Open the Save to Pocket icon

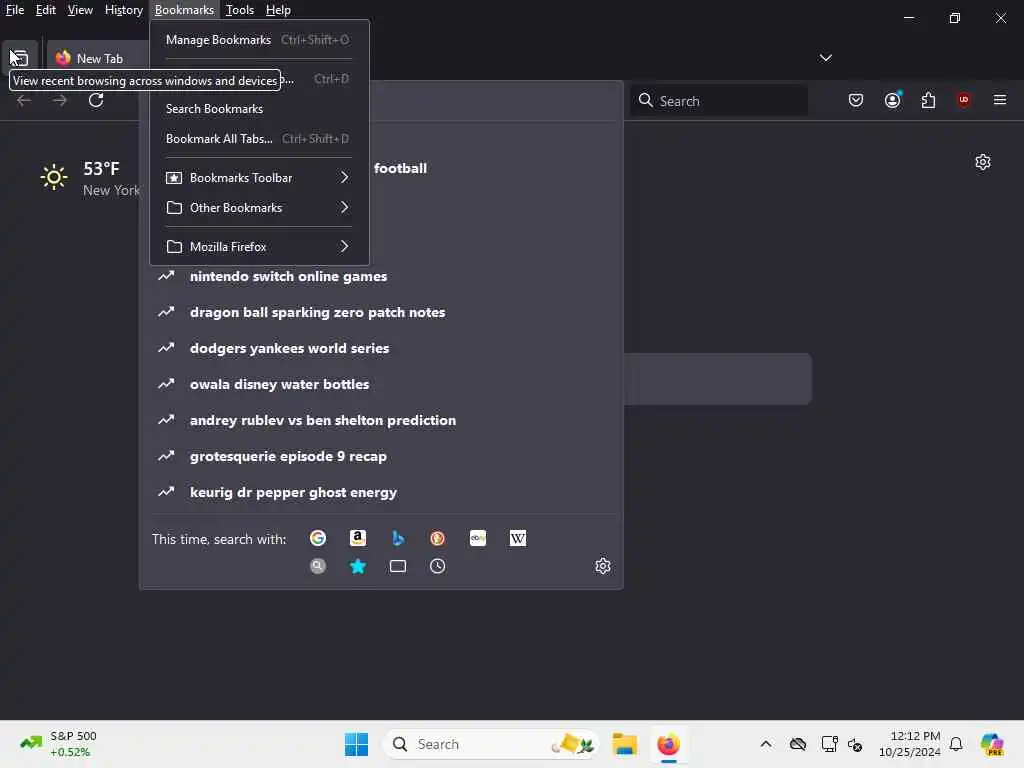856,100
